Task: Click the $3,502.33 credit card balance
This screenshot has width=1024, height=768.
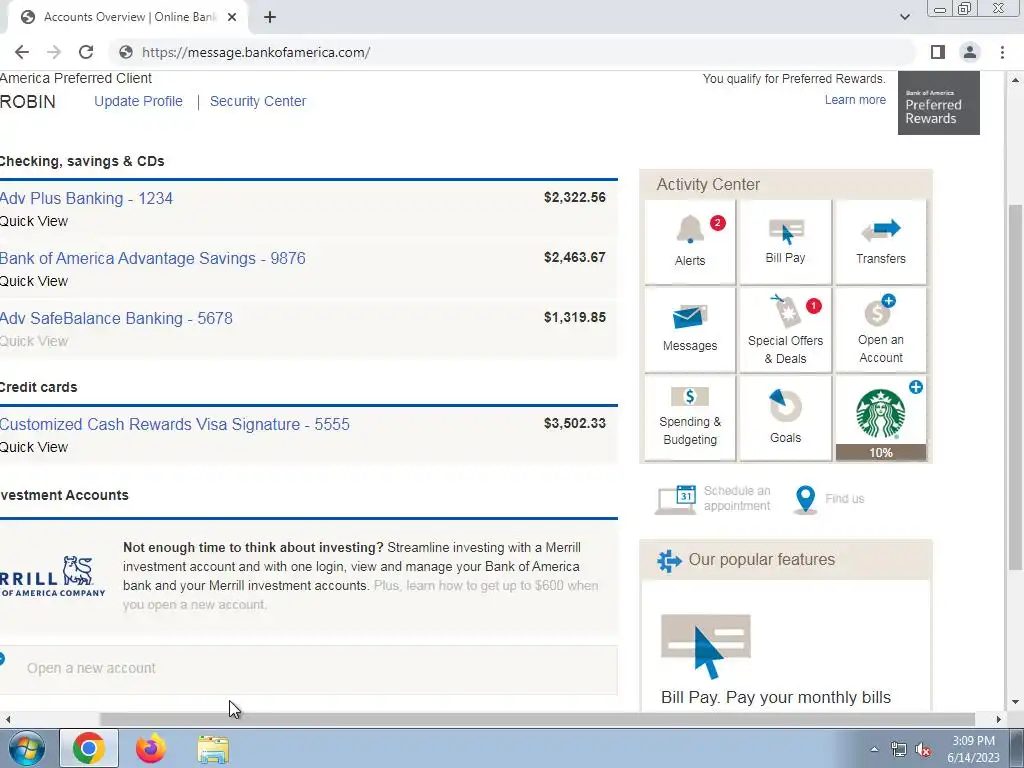Action: tap(575, 423)
